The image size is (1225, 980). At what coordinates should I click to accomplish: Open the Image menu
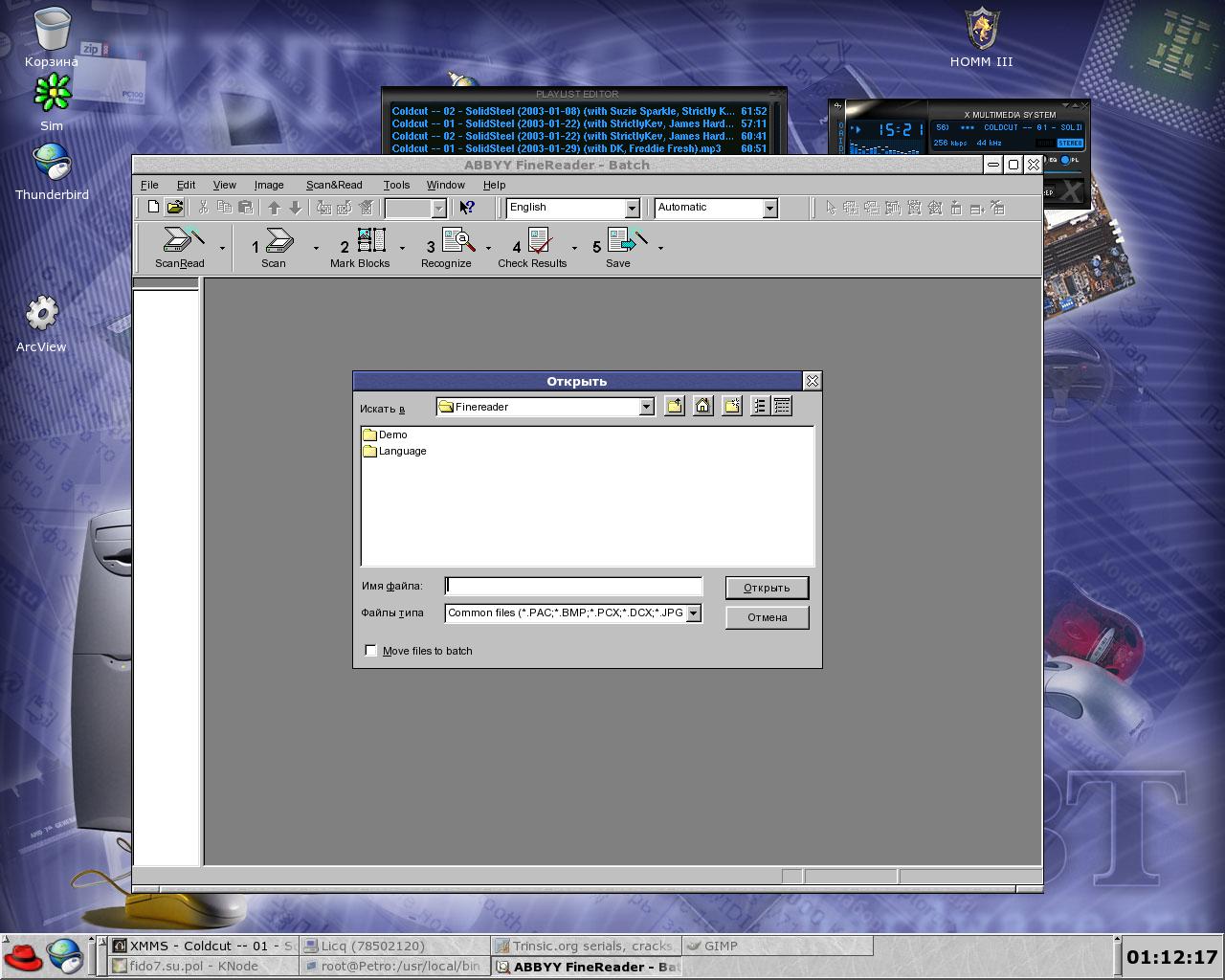pos(269,185)
